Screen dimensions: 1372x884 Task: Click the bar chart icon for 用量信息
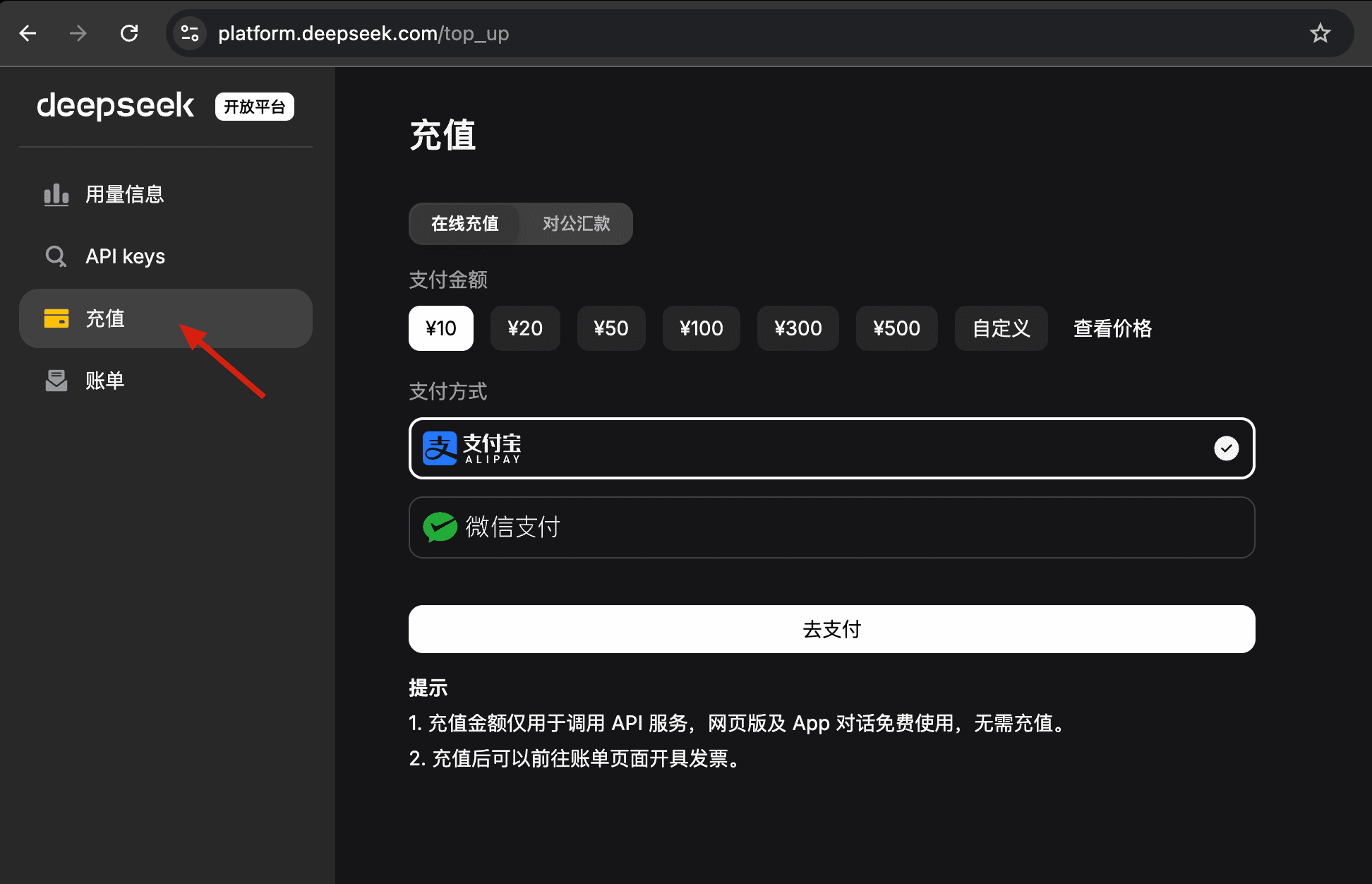click(x=56, y=194)
